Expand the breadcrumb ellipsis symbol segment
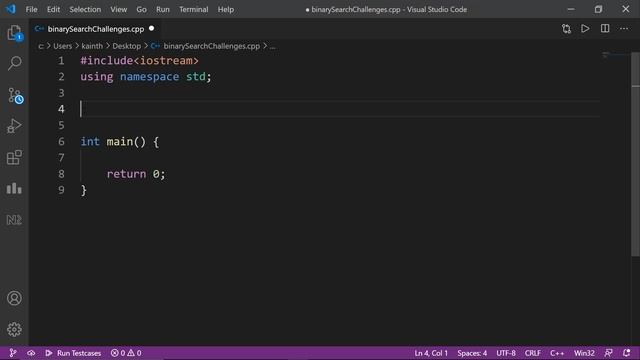Viewport: 640px width, 360px height. tap(272, 47)
